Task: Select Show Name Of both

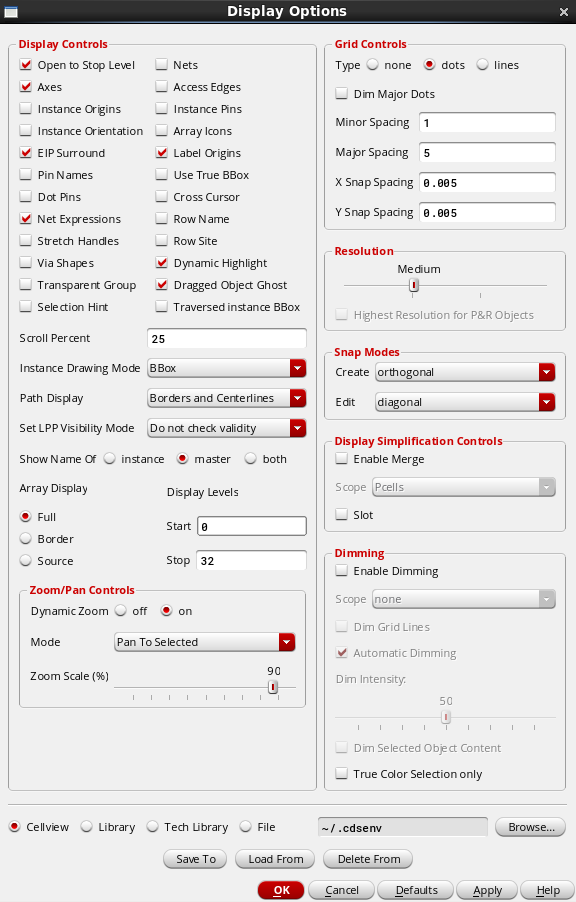Action: click(251, 458)
